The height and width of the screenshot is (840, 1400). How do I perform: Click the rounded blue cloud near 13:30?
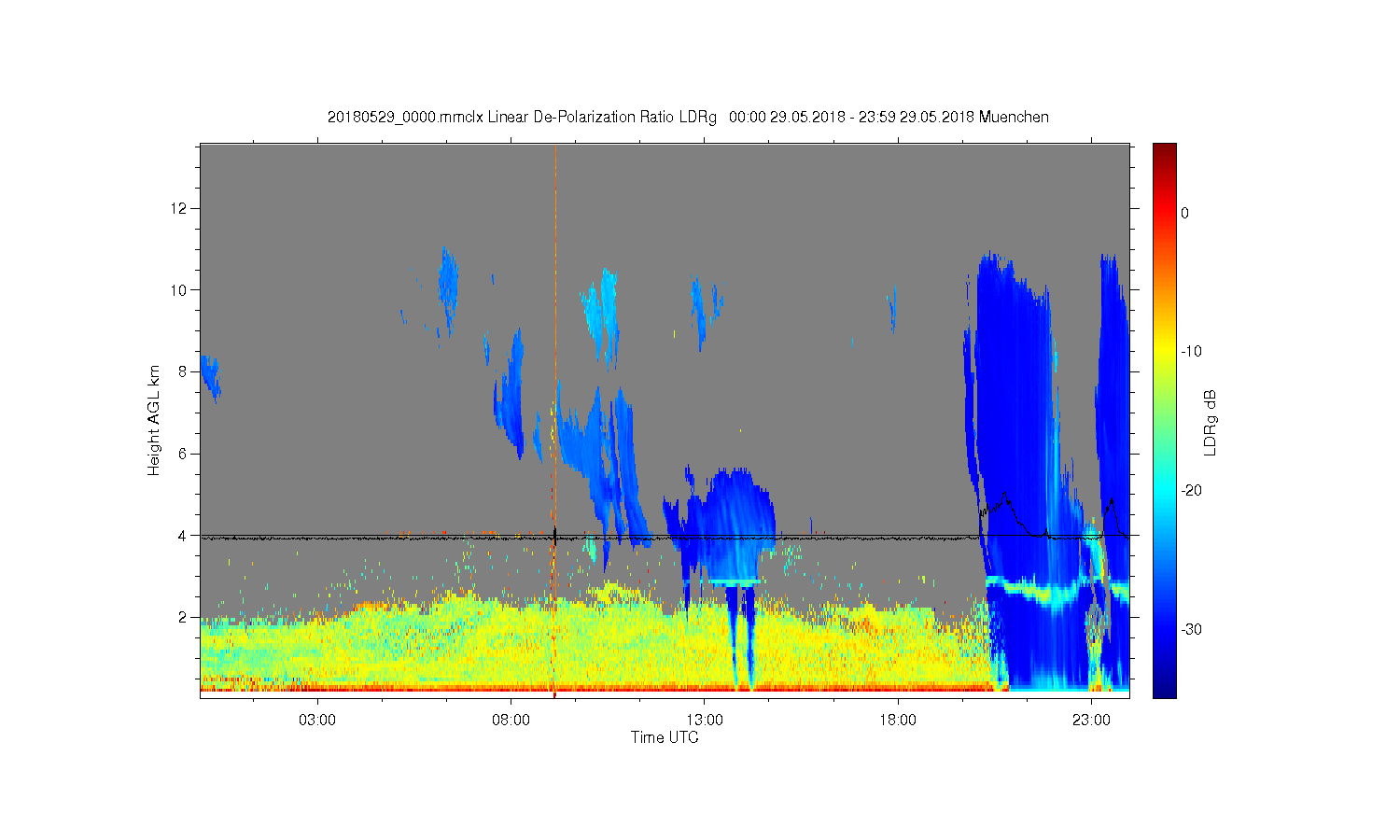(737, 527)
